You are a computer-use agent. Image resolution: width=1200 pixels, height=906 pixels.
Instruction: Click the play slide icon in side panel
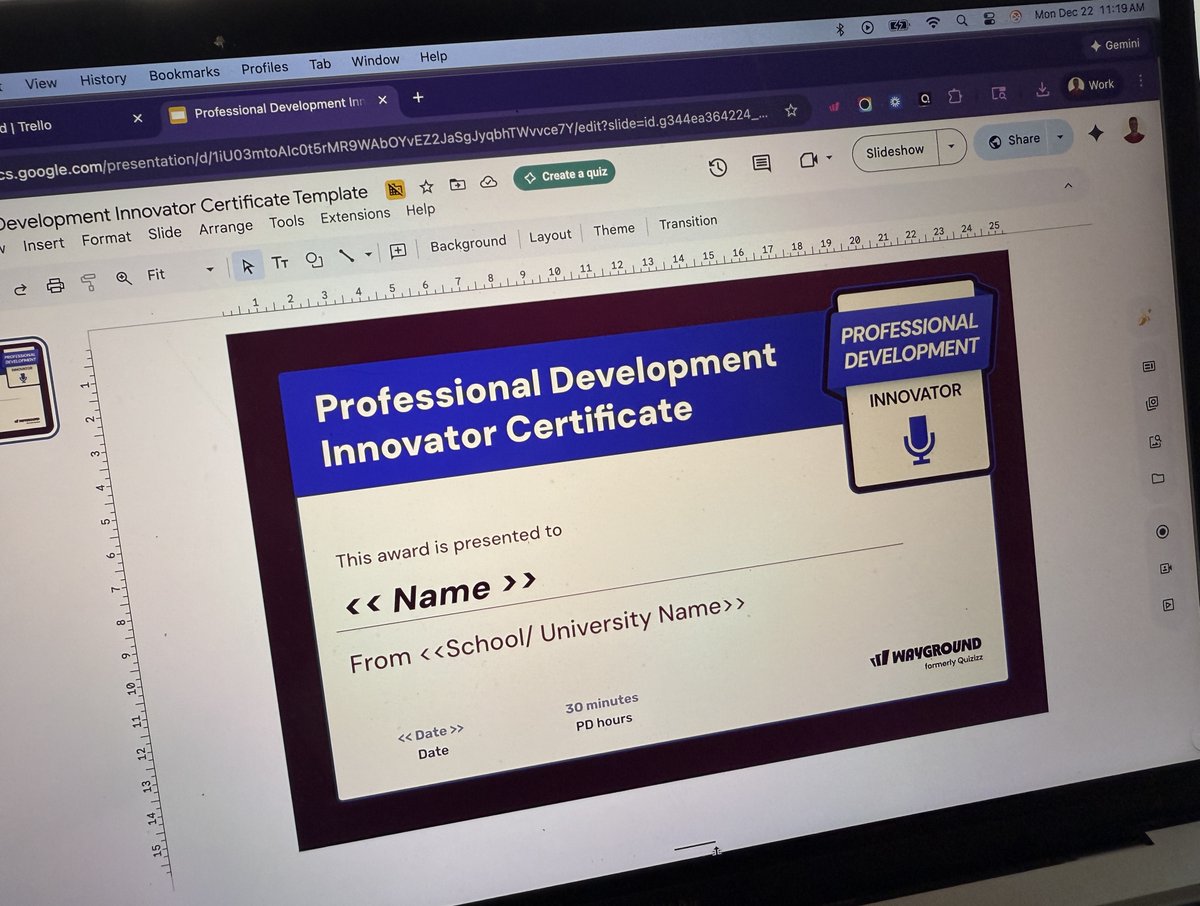[1167, 604]
